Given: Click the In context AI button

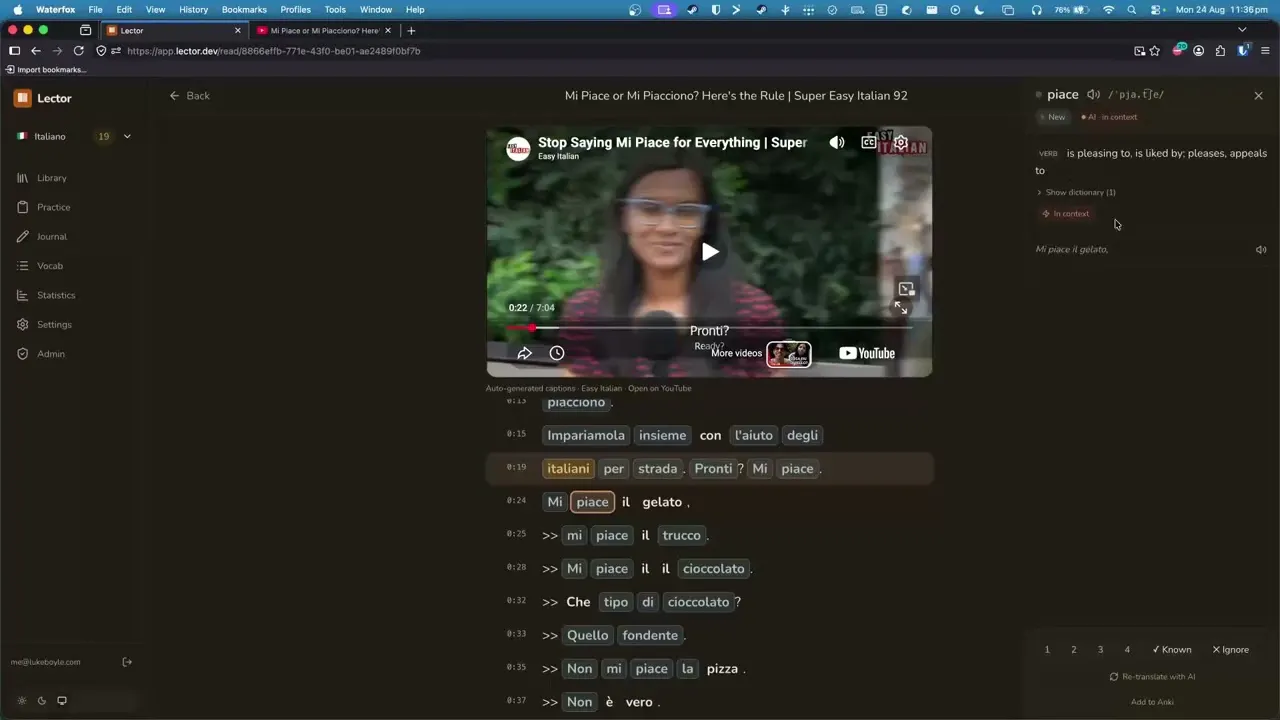Looking at the screenshot, I should [x=1066, y=214].
